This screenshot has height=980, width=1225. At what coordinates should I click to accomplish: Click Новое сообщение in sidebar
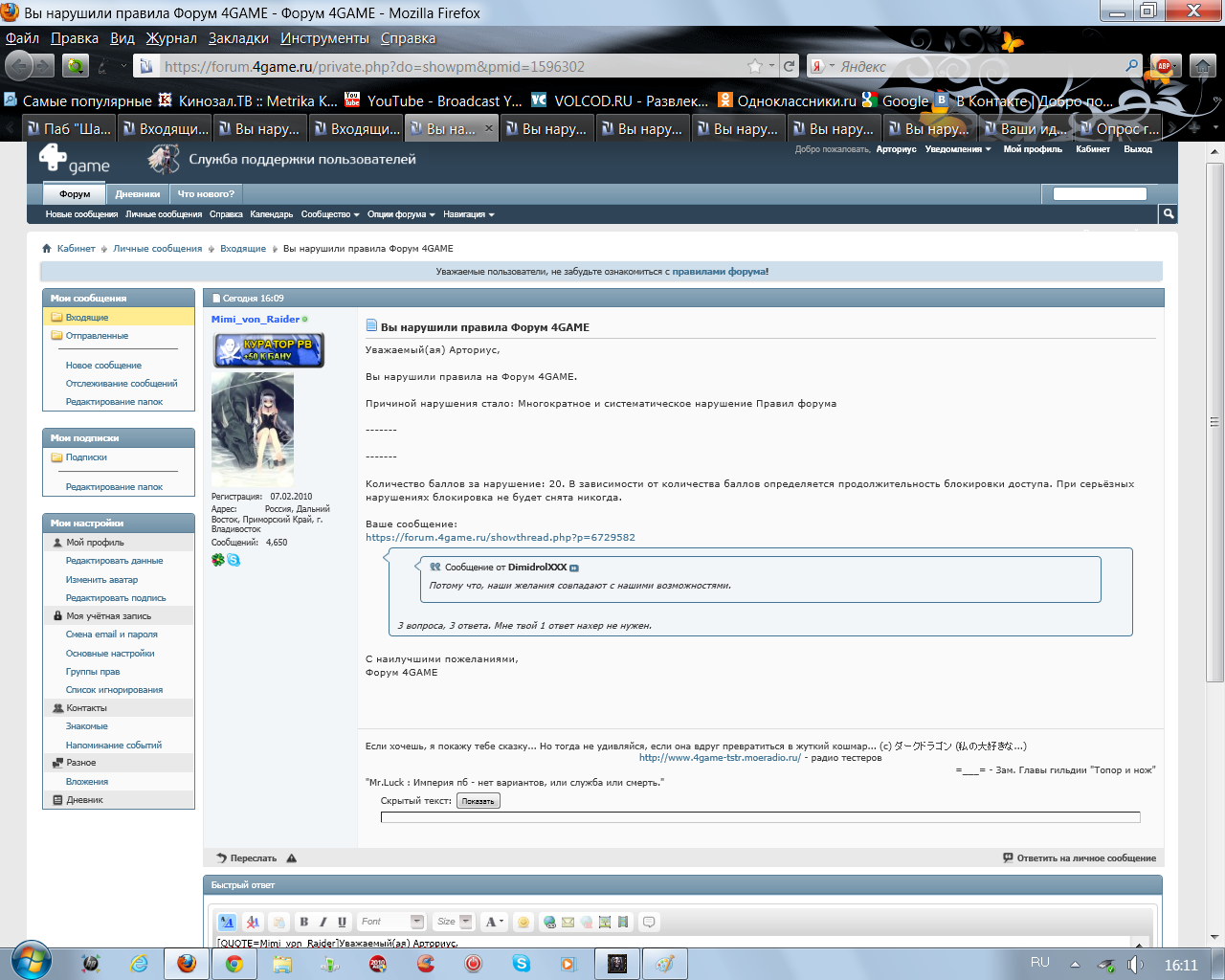(x=103, y=366)
